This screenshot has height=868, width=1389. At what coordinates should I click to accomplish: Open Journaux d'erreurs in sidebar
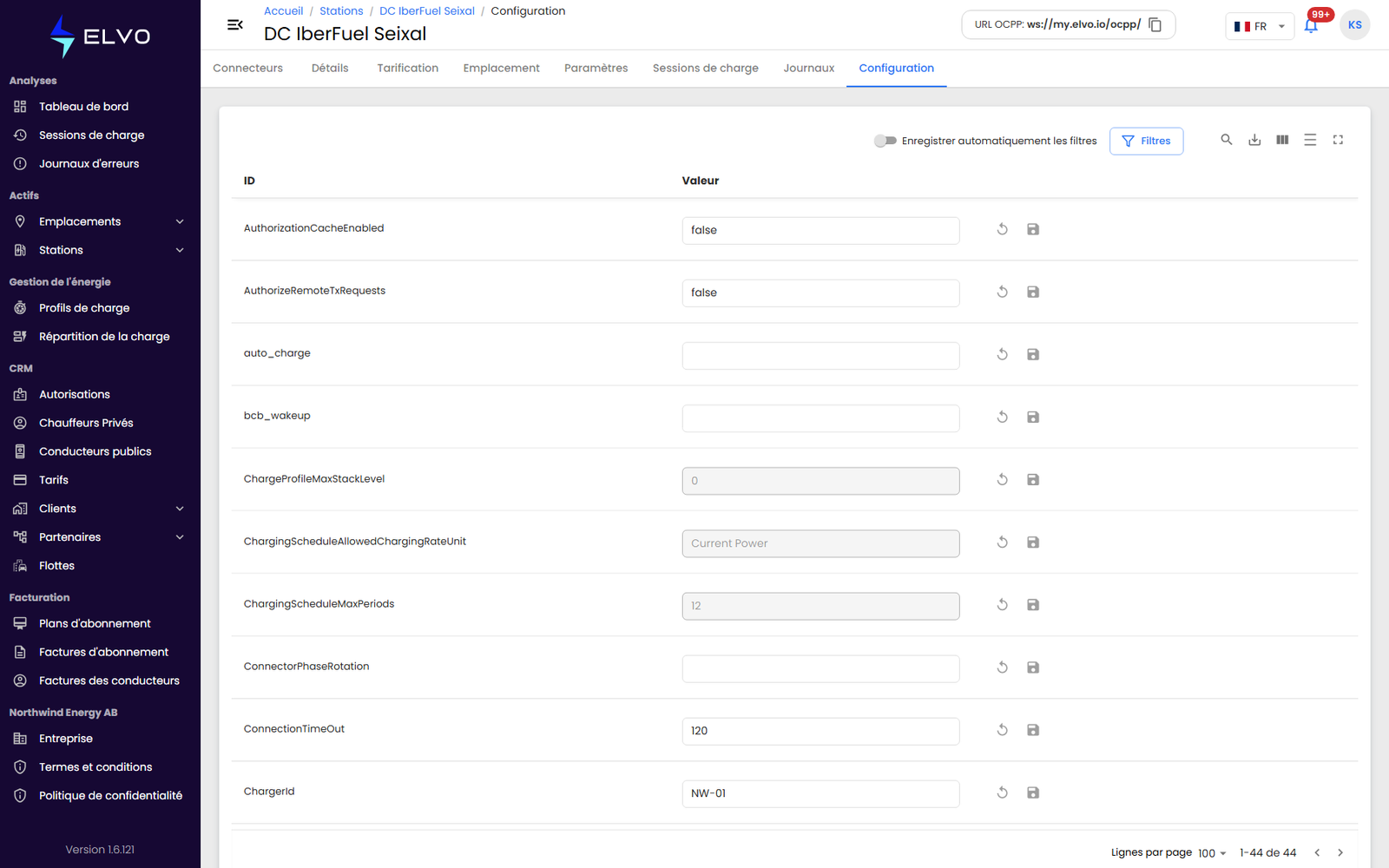(x=100, y=164)
